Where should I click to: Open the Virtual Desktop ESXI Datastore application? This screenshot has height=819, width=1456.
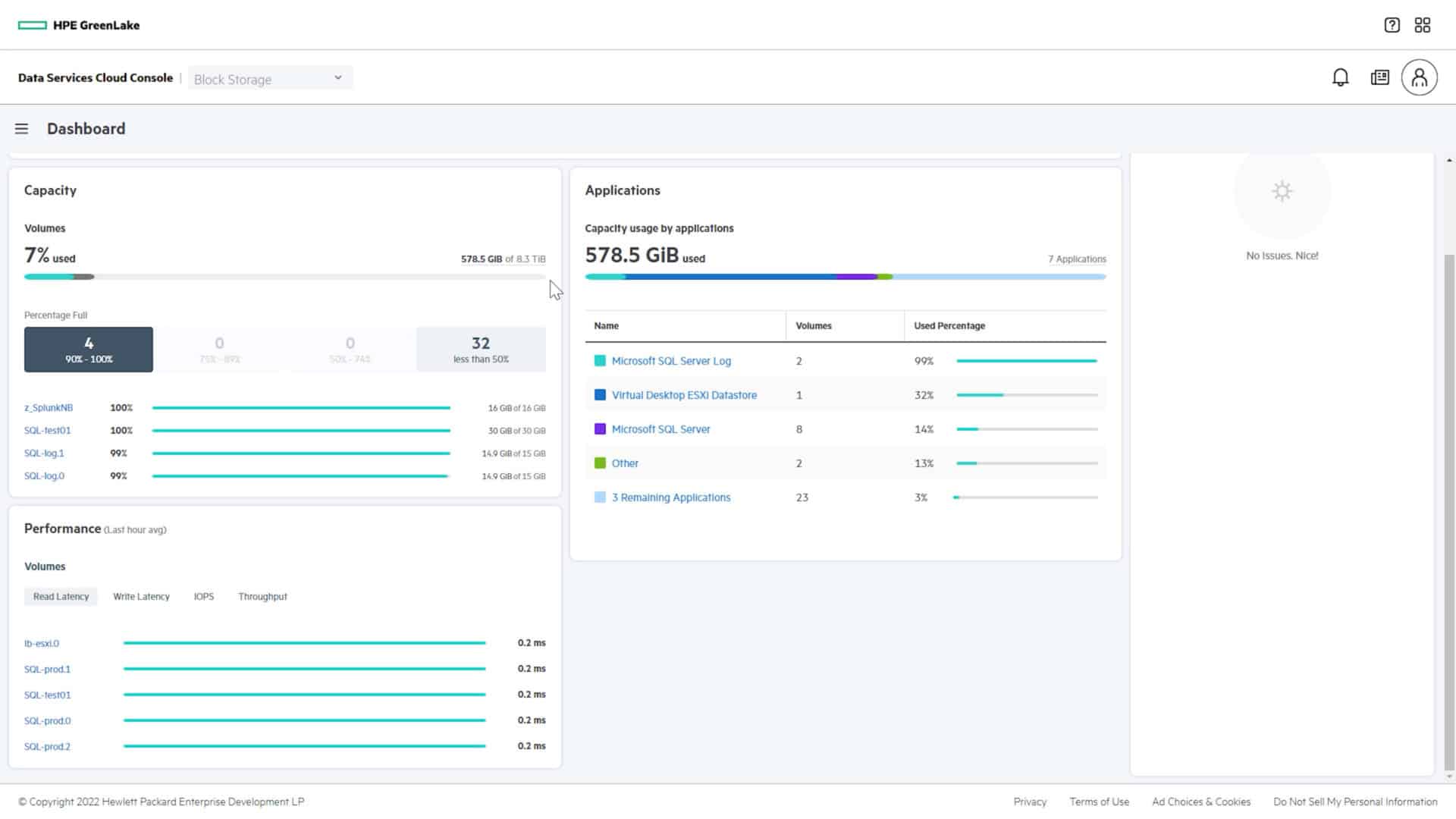click(x=684, y=395)
